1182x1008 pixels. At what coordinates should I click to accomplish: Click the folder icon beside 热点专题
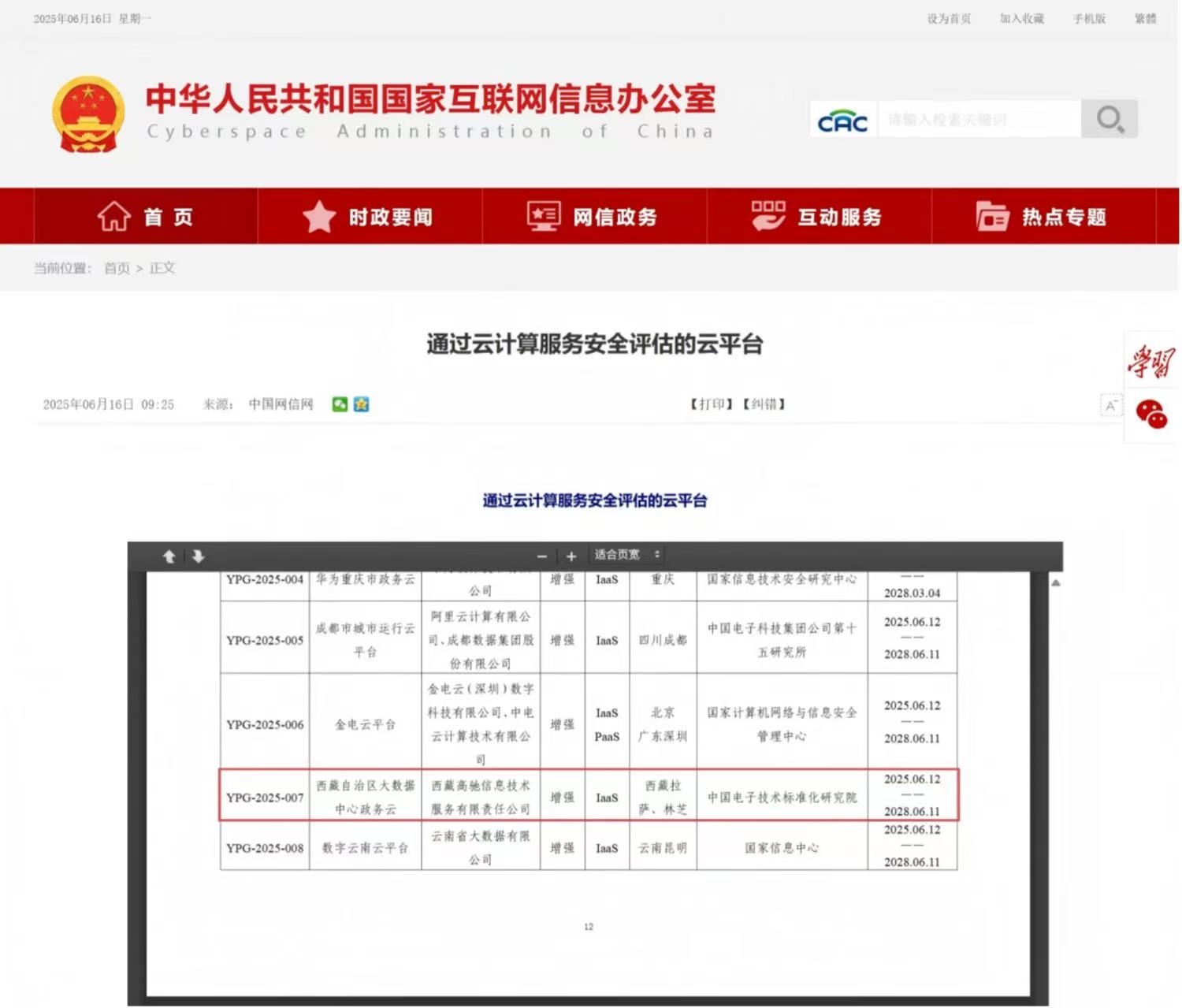[x=992, y=216]
